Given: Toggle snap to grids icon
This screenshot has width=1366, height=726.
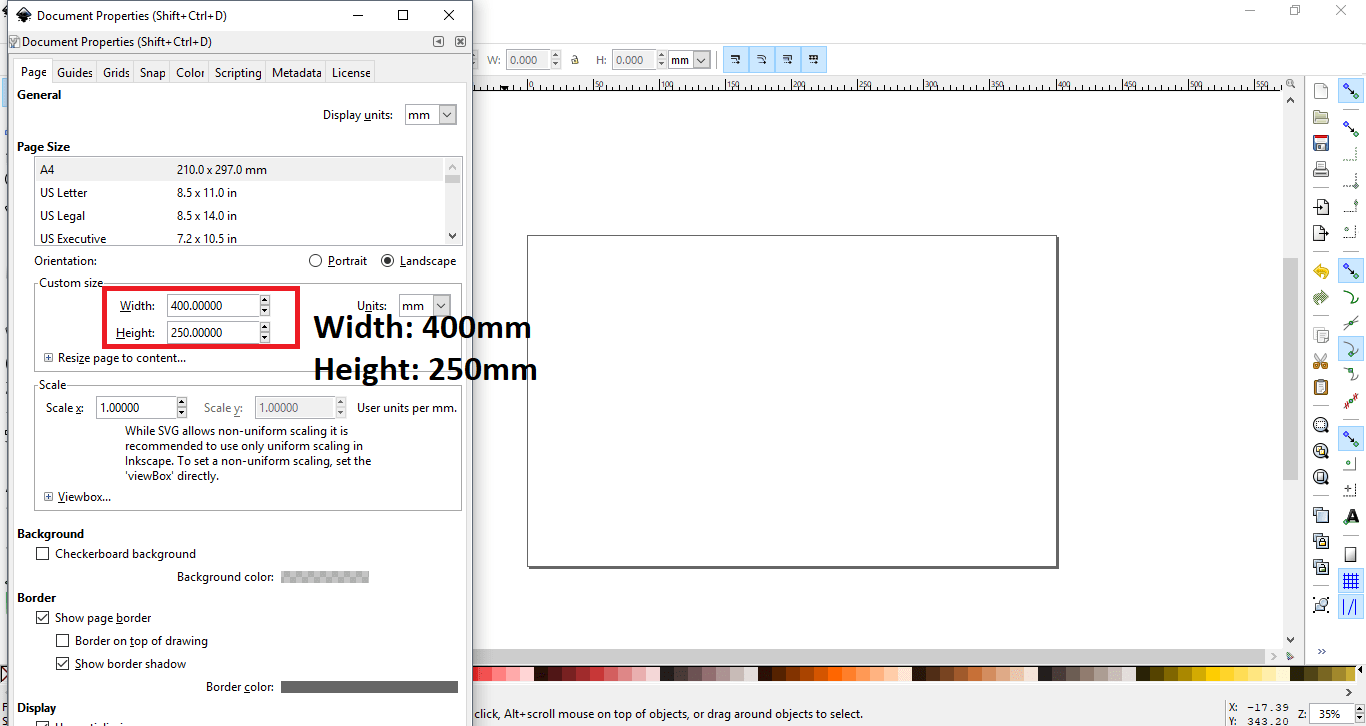Looking at the screenshot, I should [1351, 581].
